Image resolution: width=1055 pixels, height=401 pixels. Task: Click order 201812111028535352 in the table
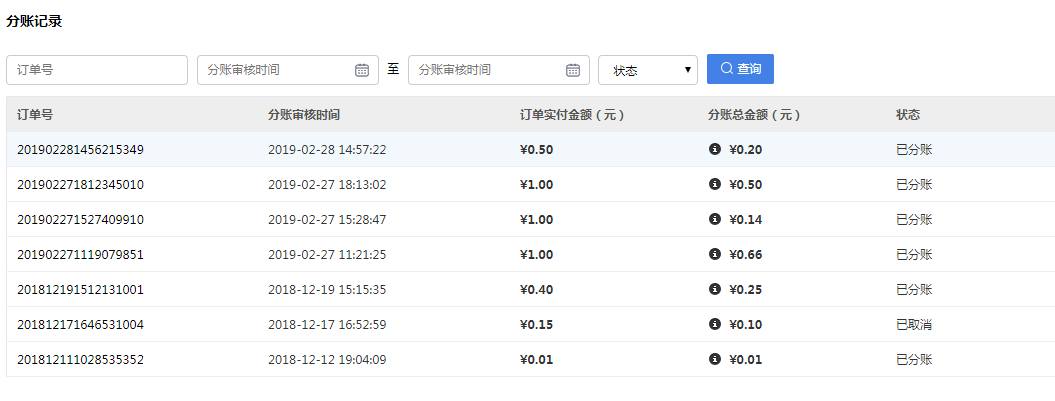click(80, 360)
